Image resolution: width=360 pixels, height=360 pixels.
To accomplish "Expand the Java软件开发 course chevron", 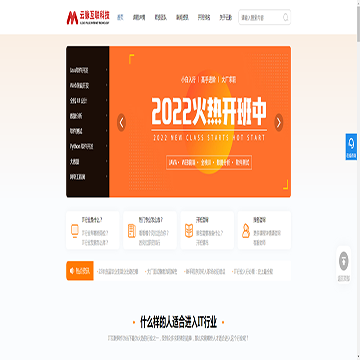I will coord(106,70).
